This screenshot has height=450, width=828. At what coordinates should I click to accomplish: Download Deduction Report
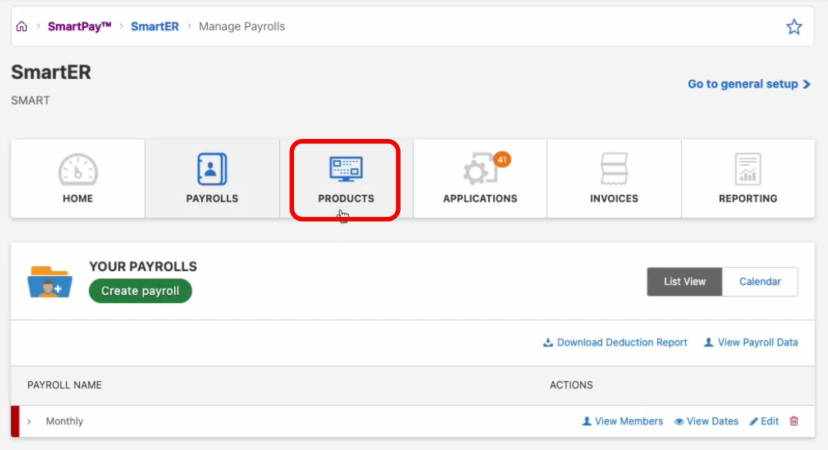click(615, 342)
